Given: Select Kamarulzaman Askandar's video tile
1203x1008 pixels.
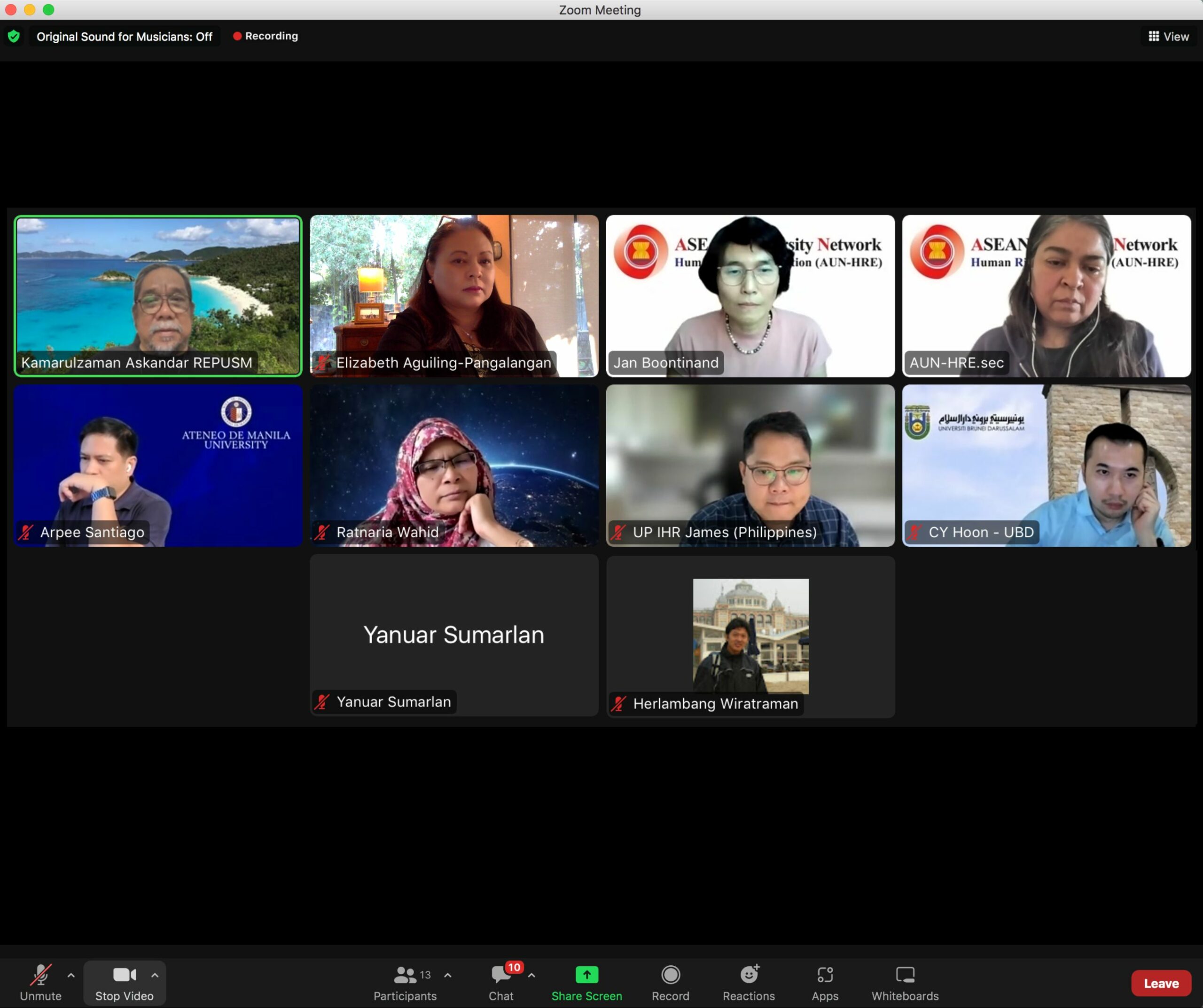Looking at the screenshot, I should [x=158, y=295].
